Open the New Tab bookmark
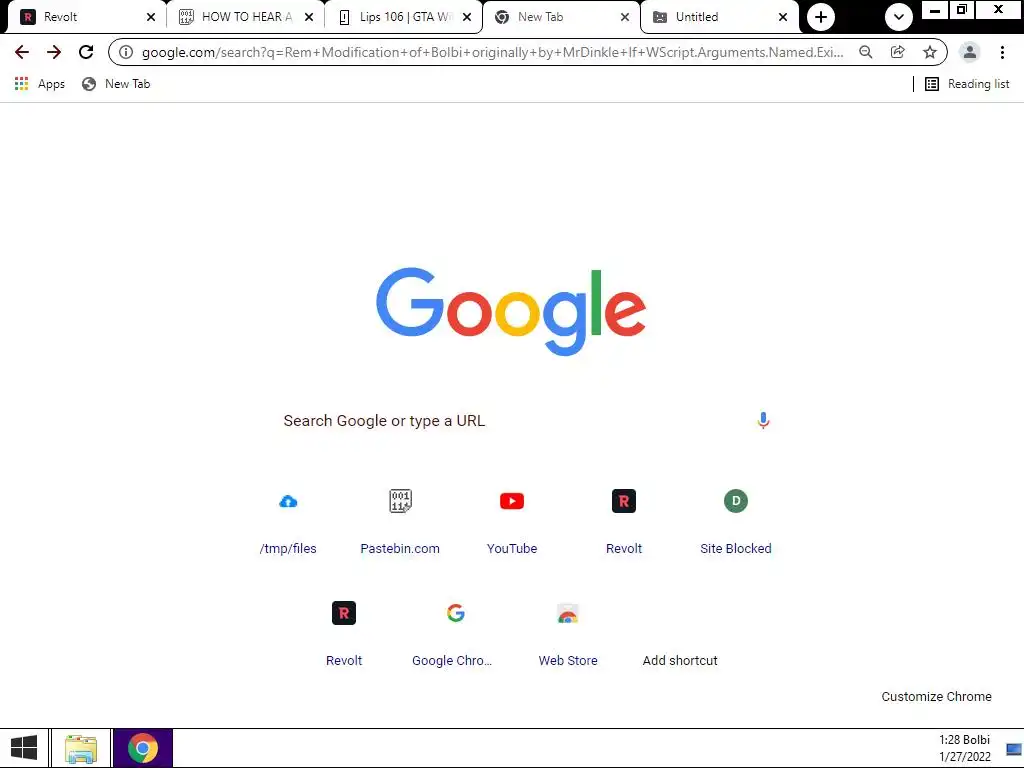1024x768 pixels. tap(116, 84)
